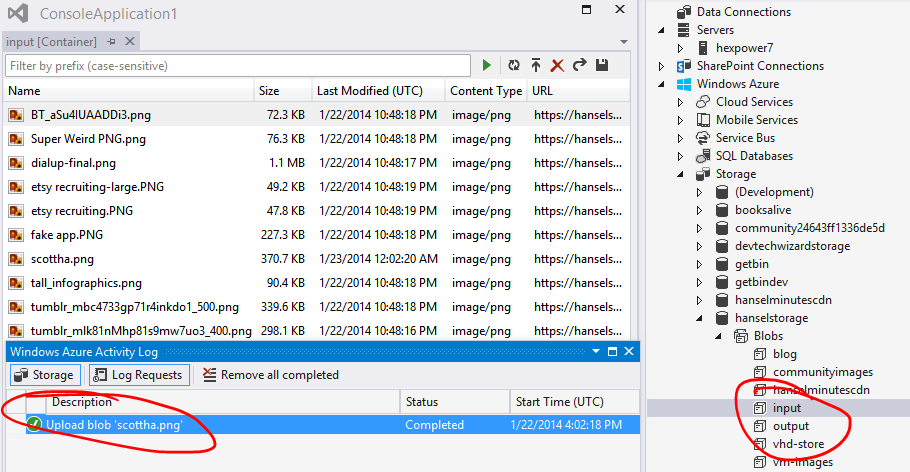Select the Upload blob 'scottha.png' log entry
Image resolution: width=910 pixels, height=472 pixels.
tap(333, 425)
